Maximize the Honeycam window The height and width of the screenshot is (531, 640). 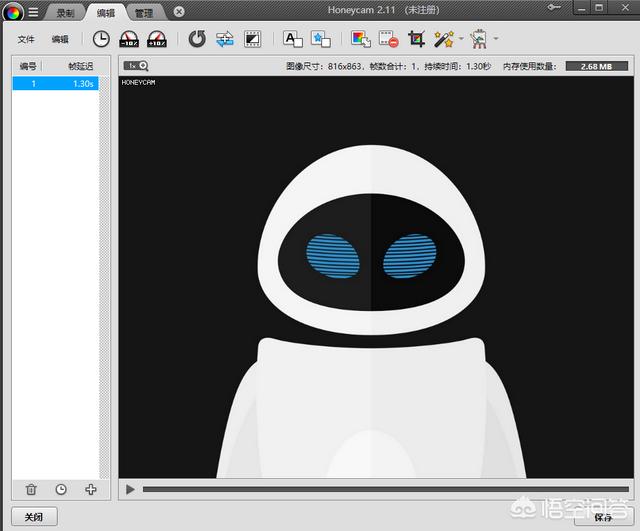tap(599, 8)
